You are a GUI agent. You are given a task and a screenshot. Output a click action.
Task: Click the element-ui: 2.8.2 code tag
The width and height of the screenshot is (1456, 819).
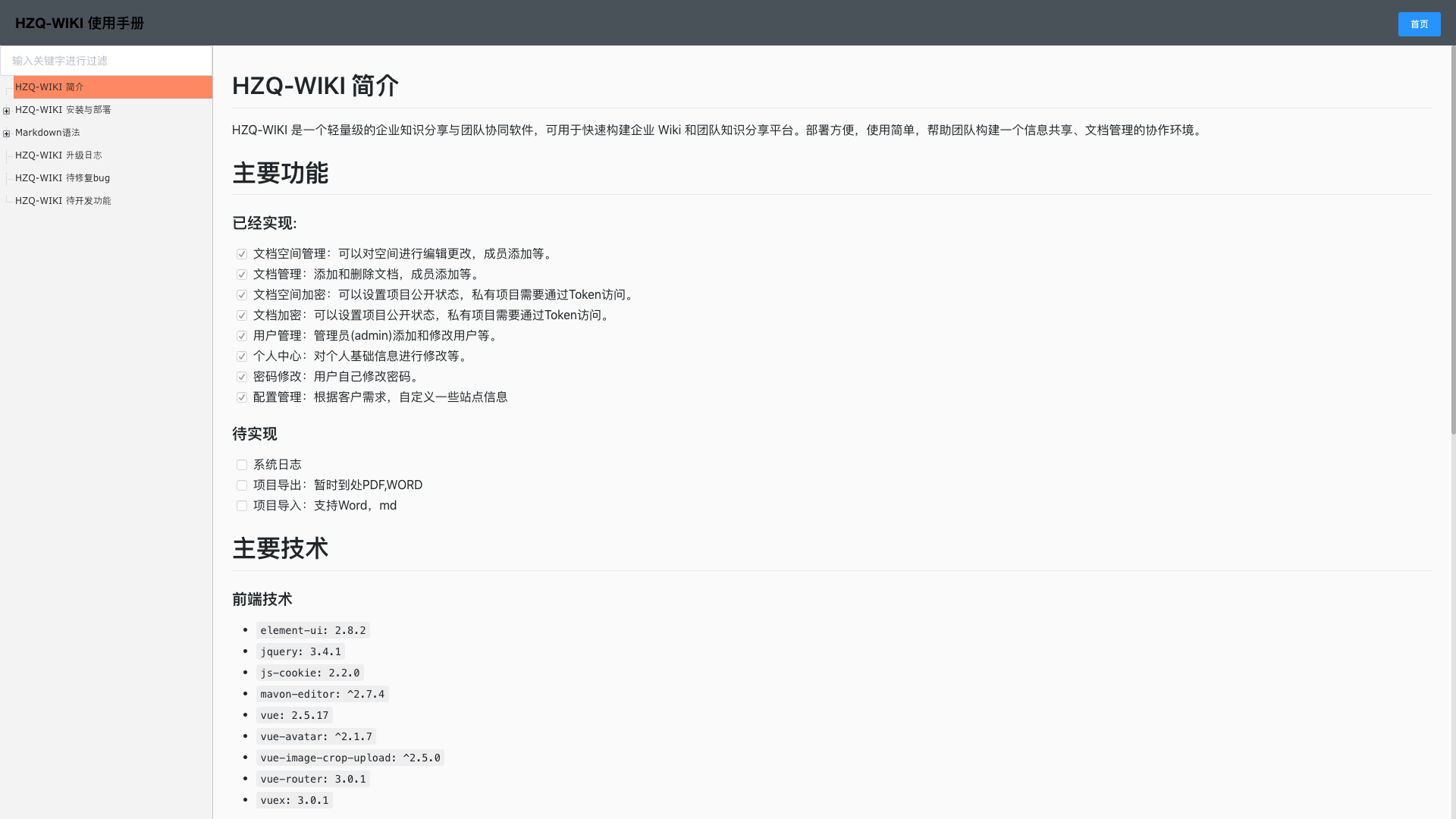coord(313,630)
